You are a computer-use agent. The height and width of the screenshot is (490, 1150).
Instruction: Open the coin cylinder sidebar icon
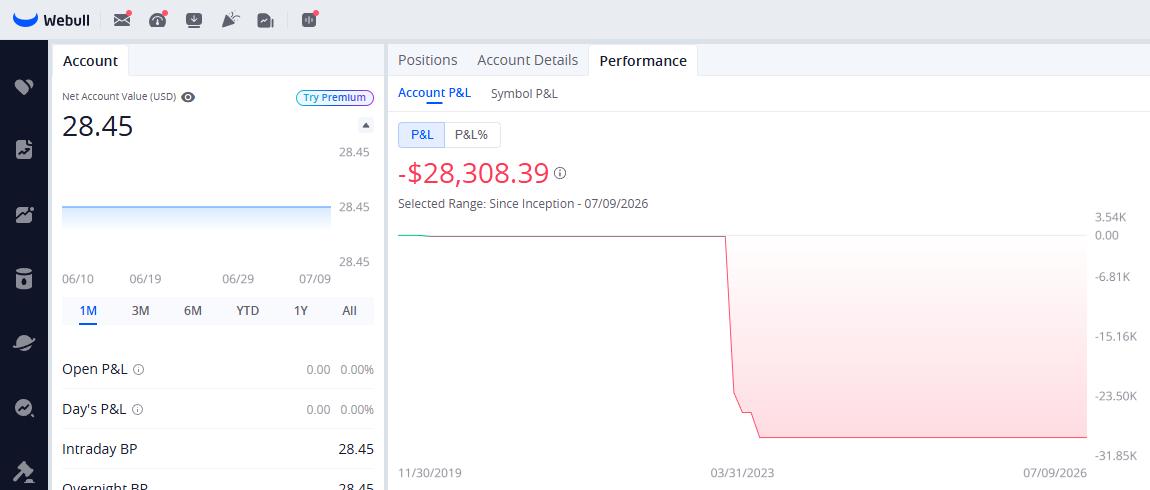(24, 279)
